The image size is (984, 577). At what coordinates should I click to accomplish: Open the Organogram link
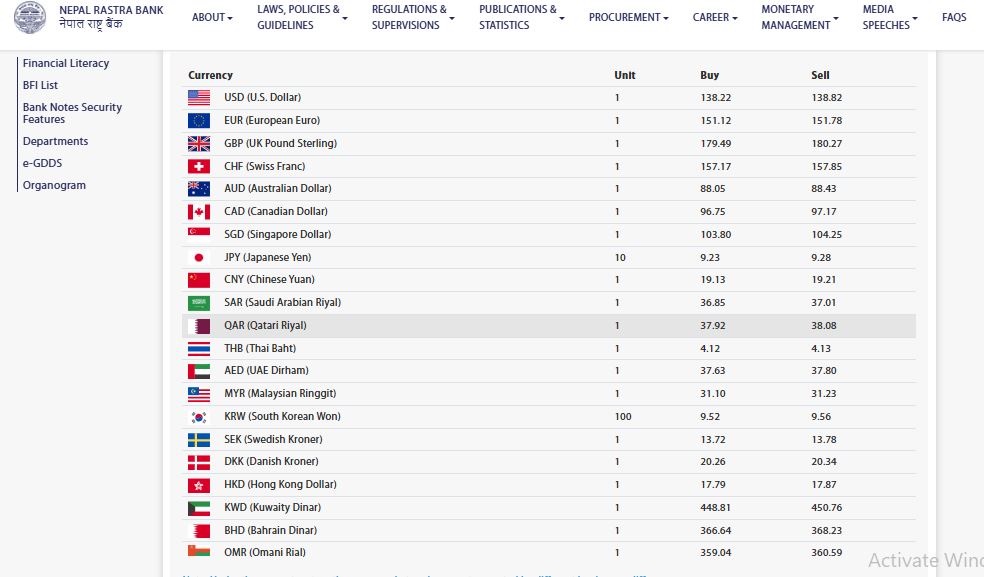pyautogui.click(x=54, y=185)
